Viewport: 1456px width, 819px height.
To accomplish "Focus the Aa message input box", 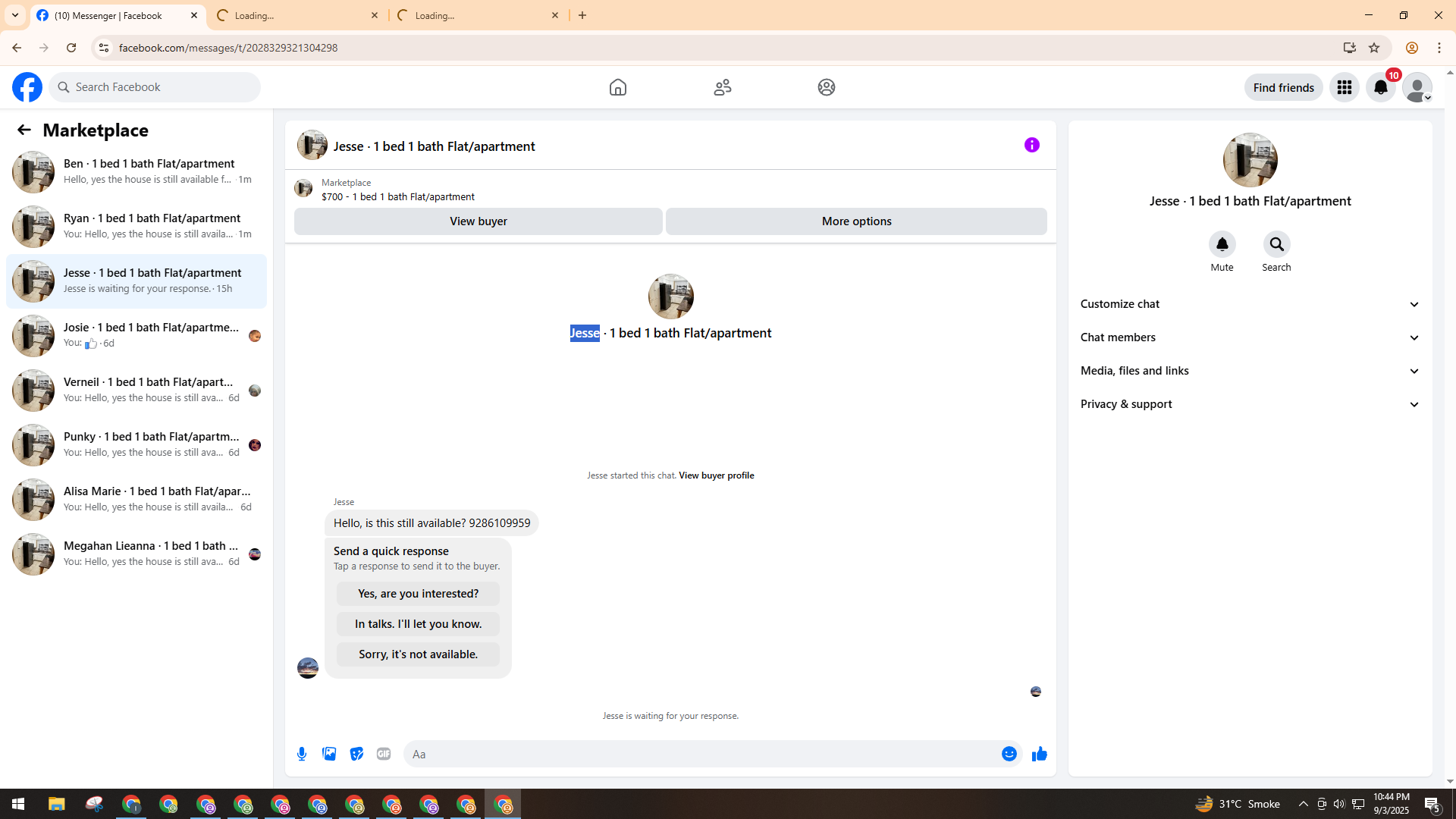I will point(701,754).
